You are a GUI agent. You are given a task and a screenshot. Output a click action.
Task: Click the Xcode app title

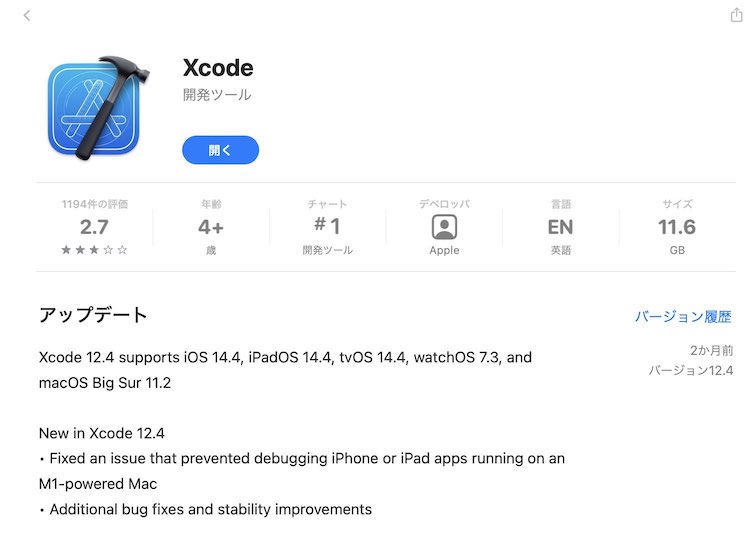[x=218, y=68]
